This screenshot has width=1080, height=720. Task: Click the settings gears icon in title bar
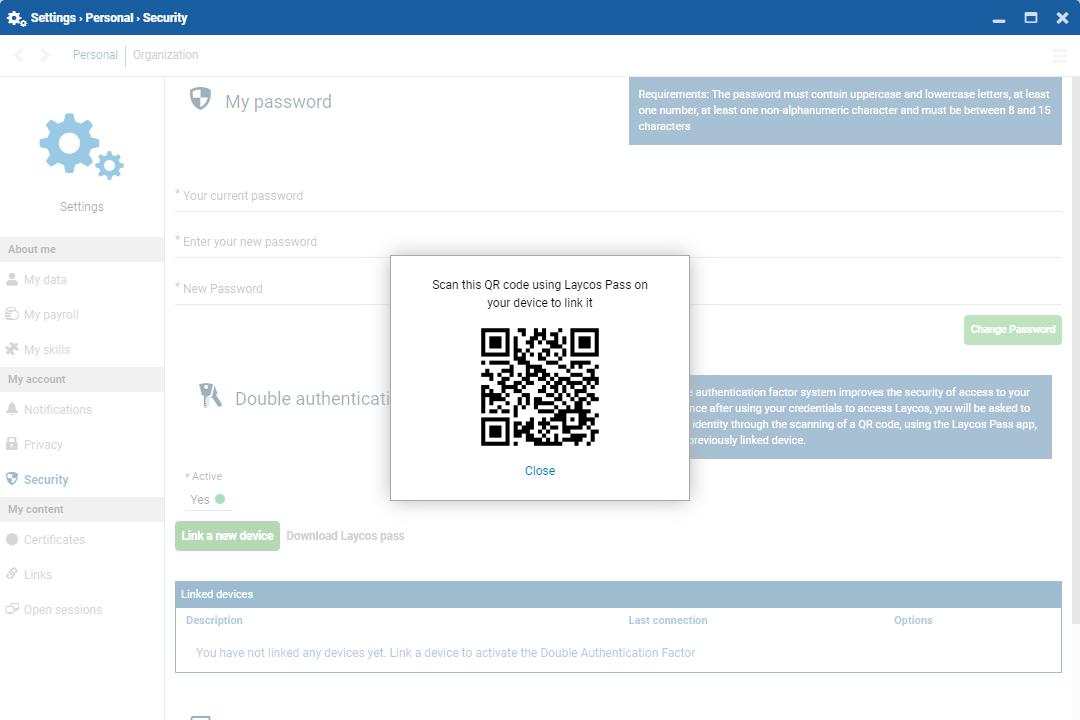(x=17, y=18)
